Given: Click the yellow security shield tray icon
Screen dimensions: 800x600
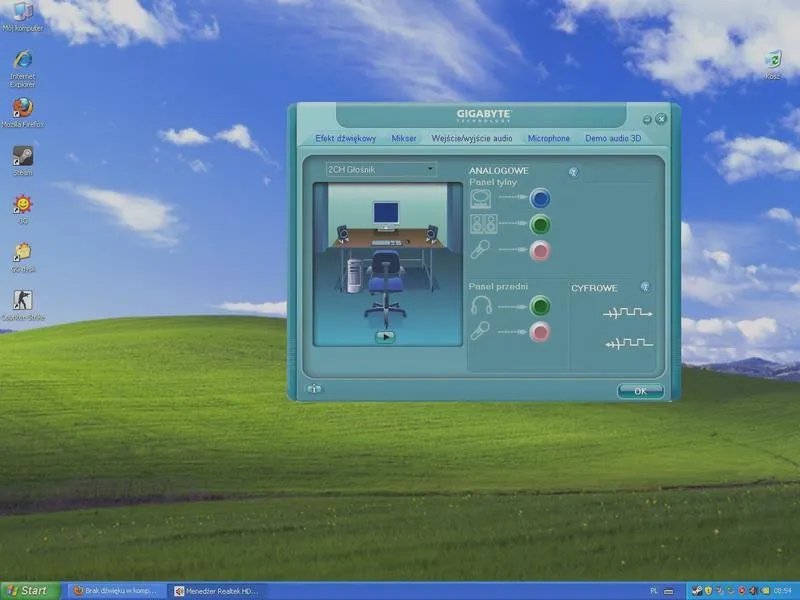Looking at the screenshot, I should pyautogui.click(x=708, y=591).
